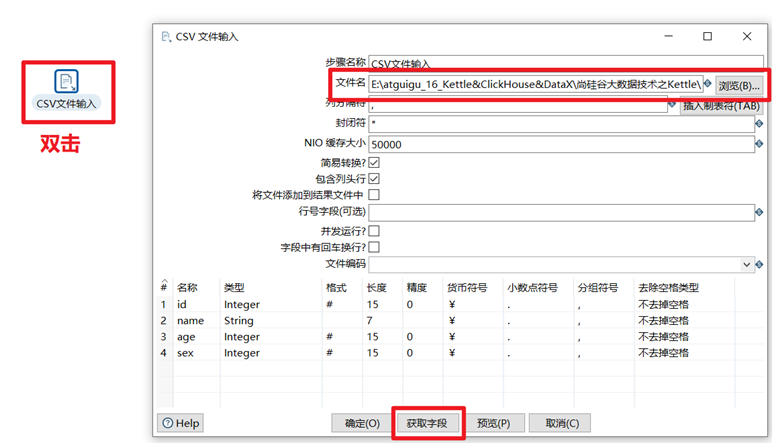Click the variable diamond icon beside 文件编码

[759, 264]
